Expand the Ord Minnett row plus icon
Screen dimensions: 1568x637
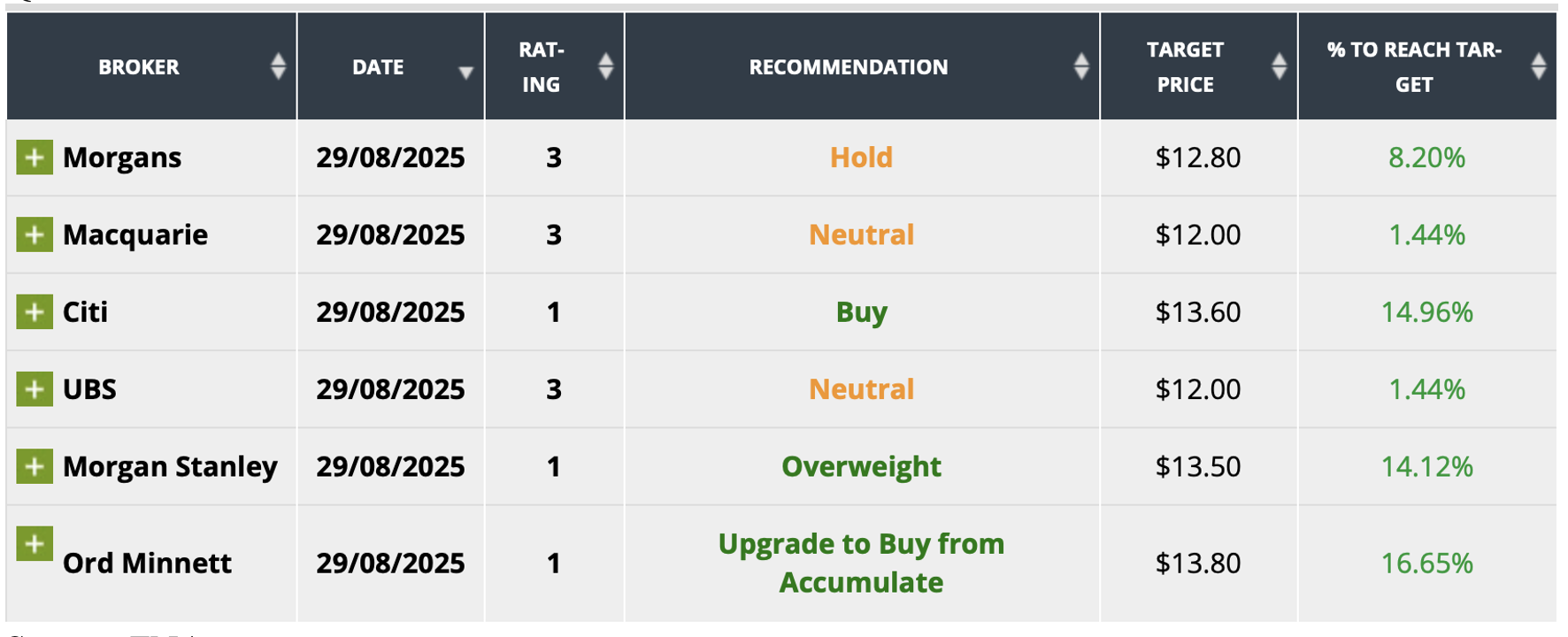pyautogui.click(x=35, y=543)
